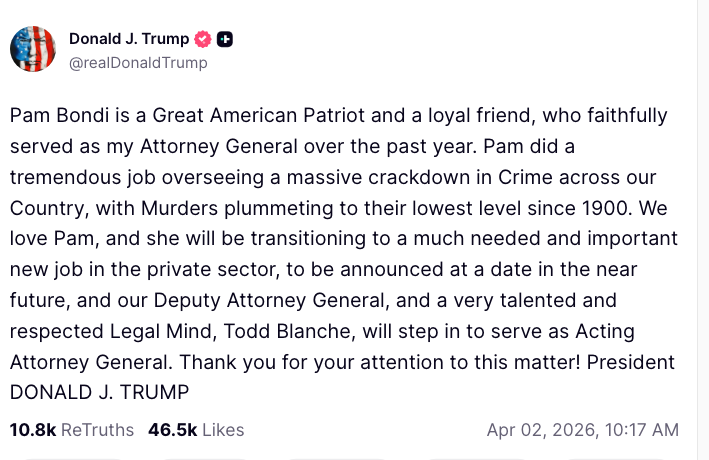This screenshot has width=709, height=460.
Task: View the 46.5k Likes list
Action: pyautogui.click(x=196, y=430)
